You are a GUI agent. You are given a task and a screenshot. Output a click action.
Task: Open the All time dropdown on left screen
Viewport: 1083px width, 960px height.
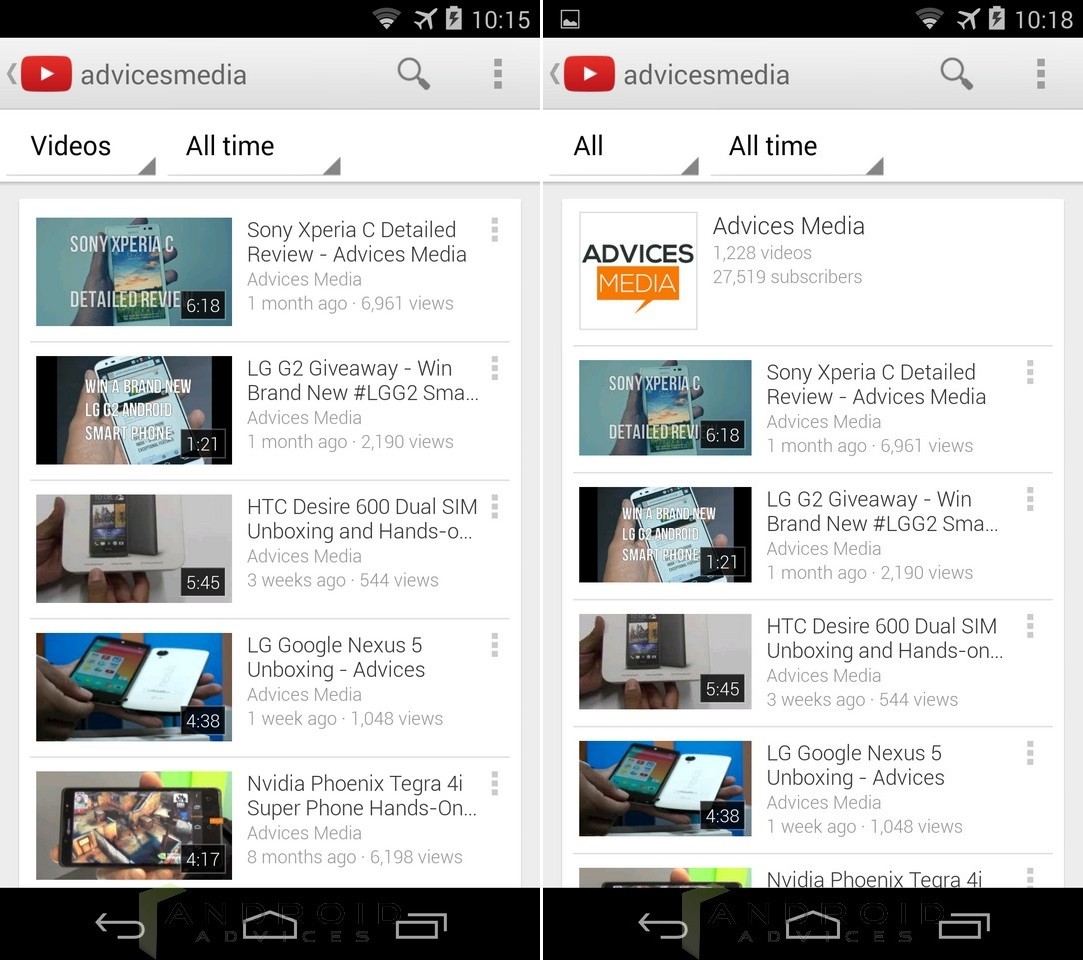255,147
